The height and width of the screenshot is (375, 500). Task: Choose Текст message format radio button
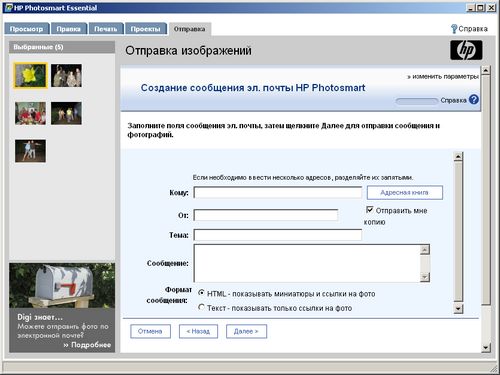click(201, 307)
